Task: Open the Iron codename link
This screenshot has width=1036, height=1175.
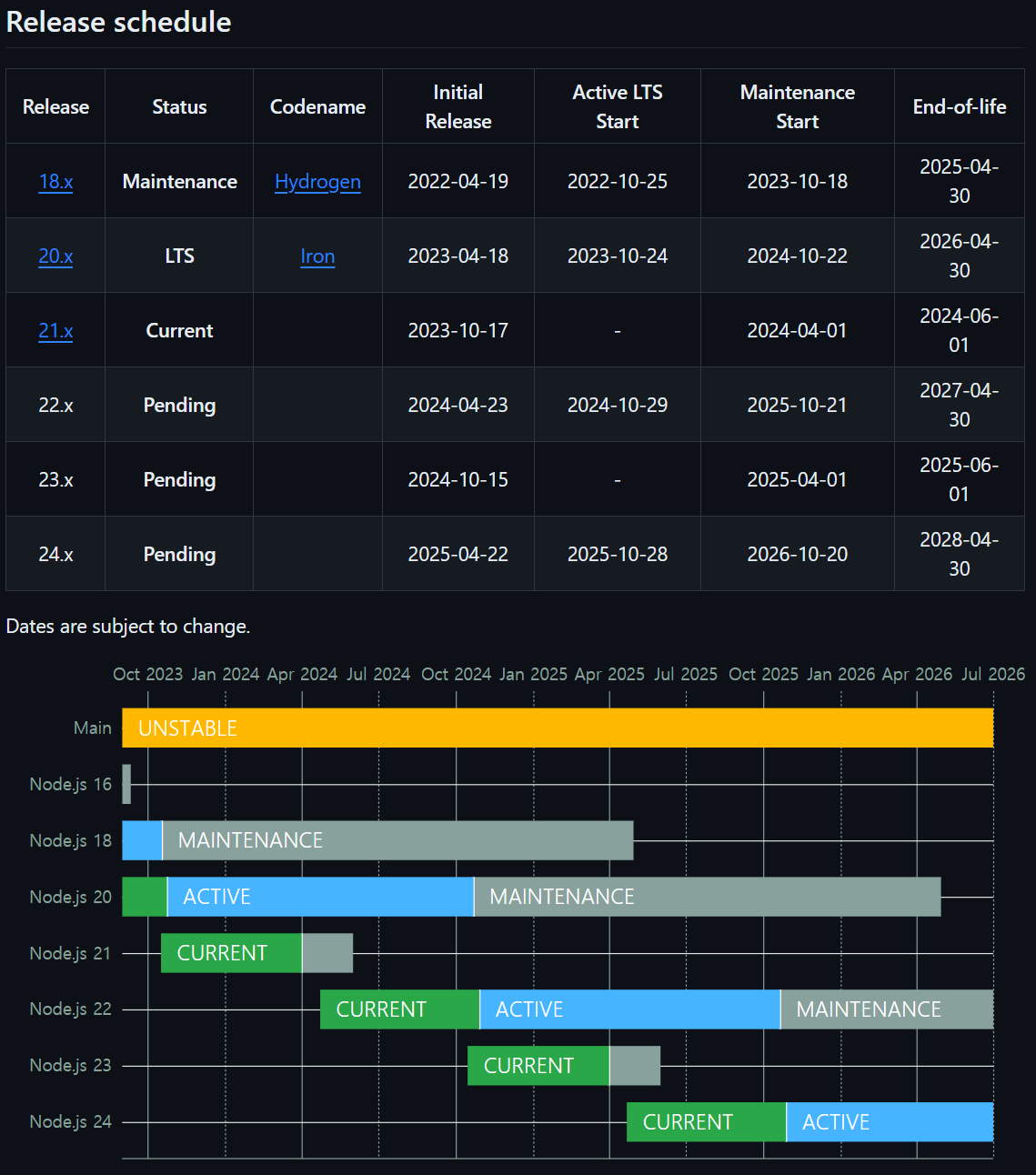Action: [x=317, y=256]
